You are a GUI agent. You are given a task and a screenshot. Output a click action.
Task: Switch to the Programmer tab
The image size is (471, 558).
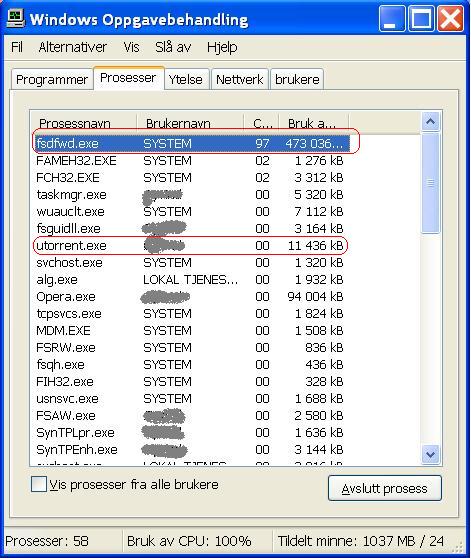click(52, 79)
